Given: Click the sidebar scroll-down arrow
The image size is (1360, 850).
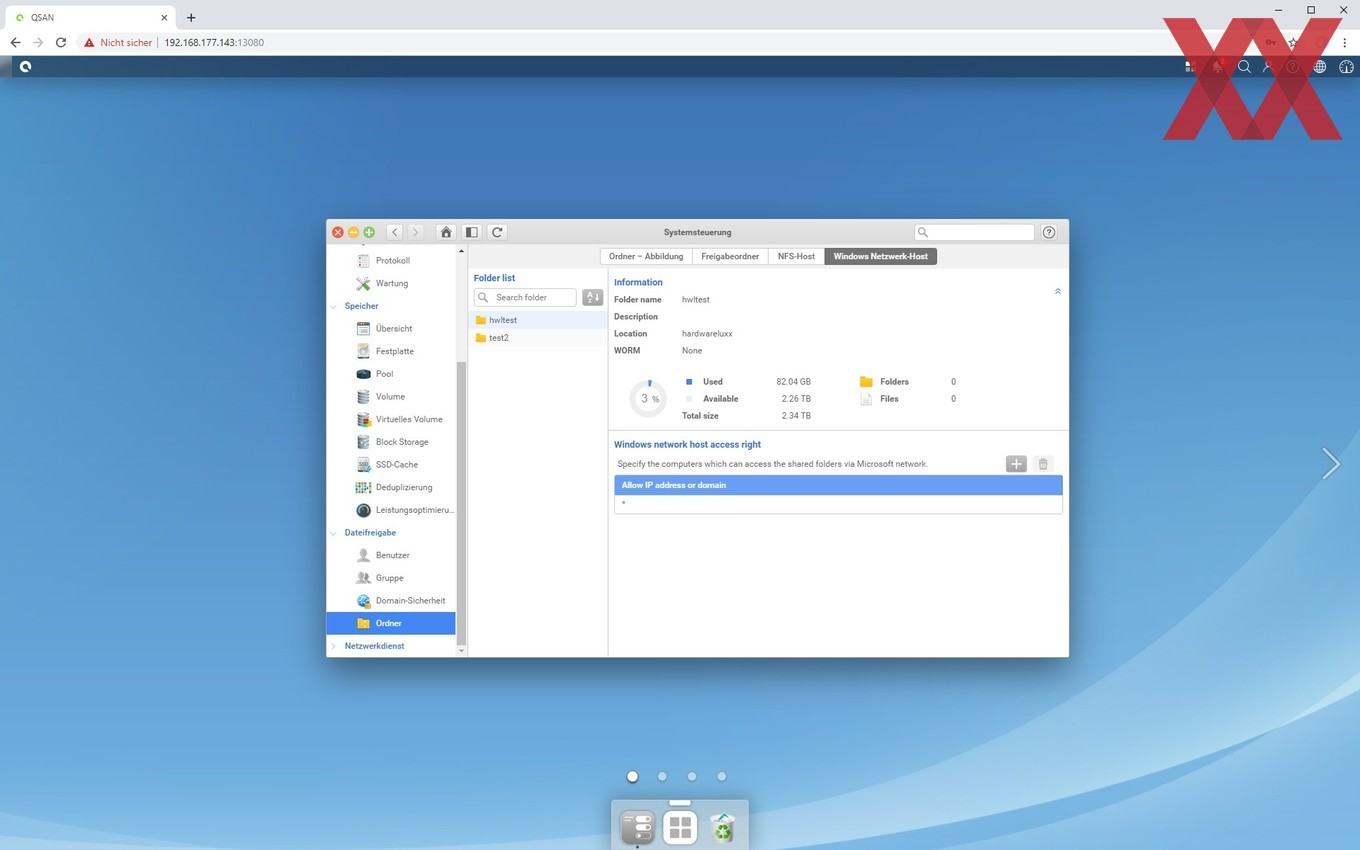Looking at the screenshot, I should (461, 650).
